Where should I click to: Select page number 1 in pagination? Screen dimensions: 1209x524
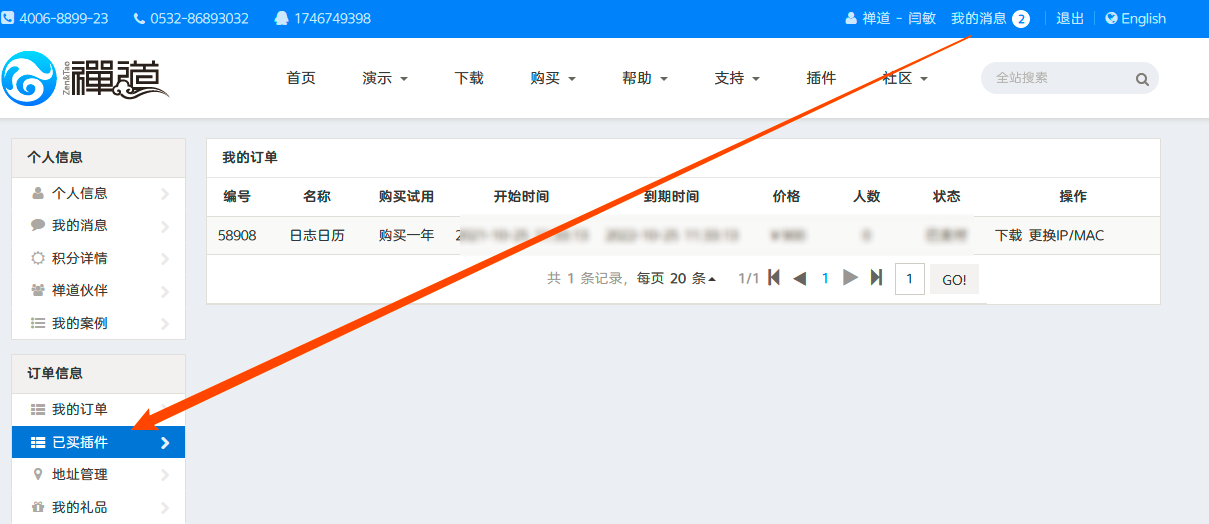(x=825, y=279)
